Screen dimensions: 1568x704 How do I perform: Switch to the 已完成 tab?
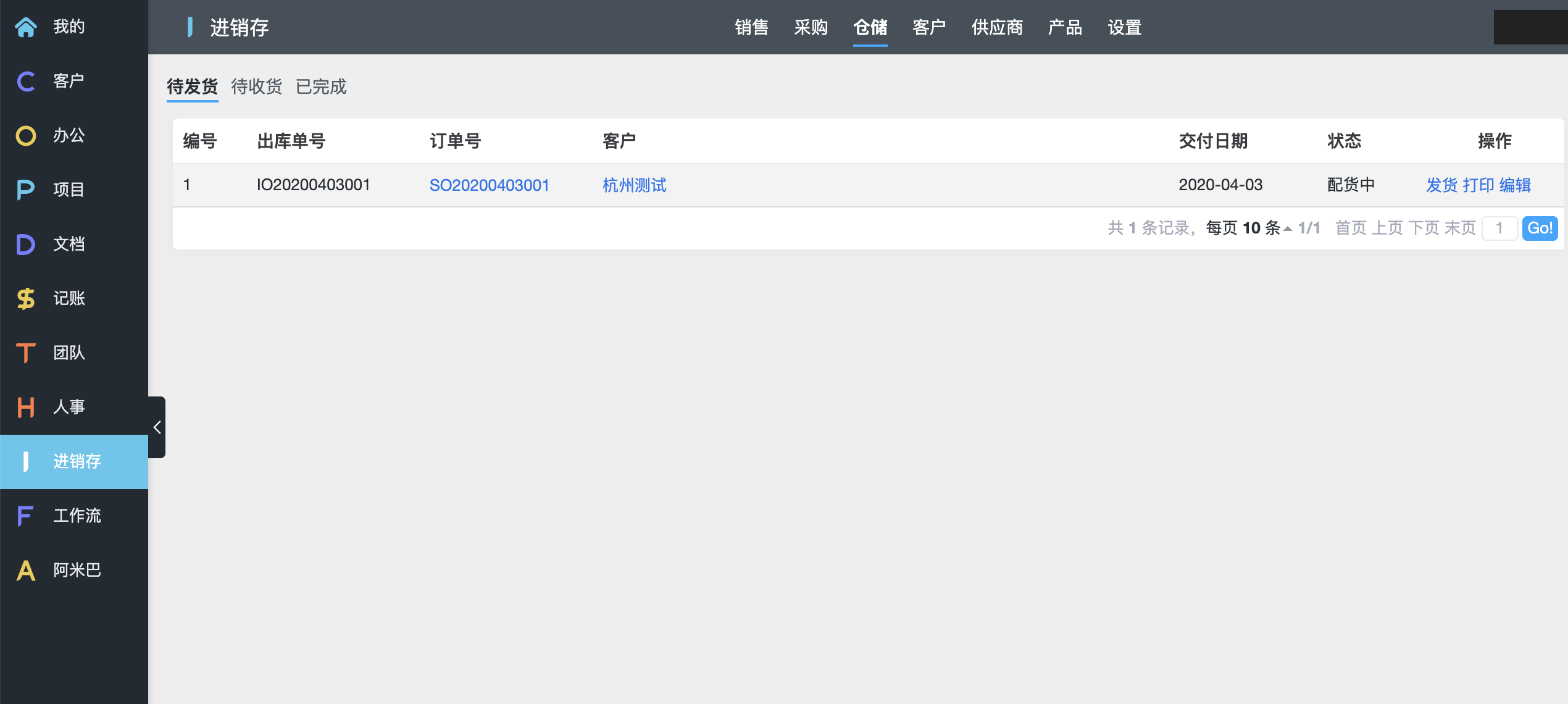[321, 86]
